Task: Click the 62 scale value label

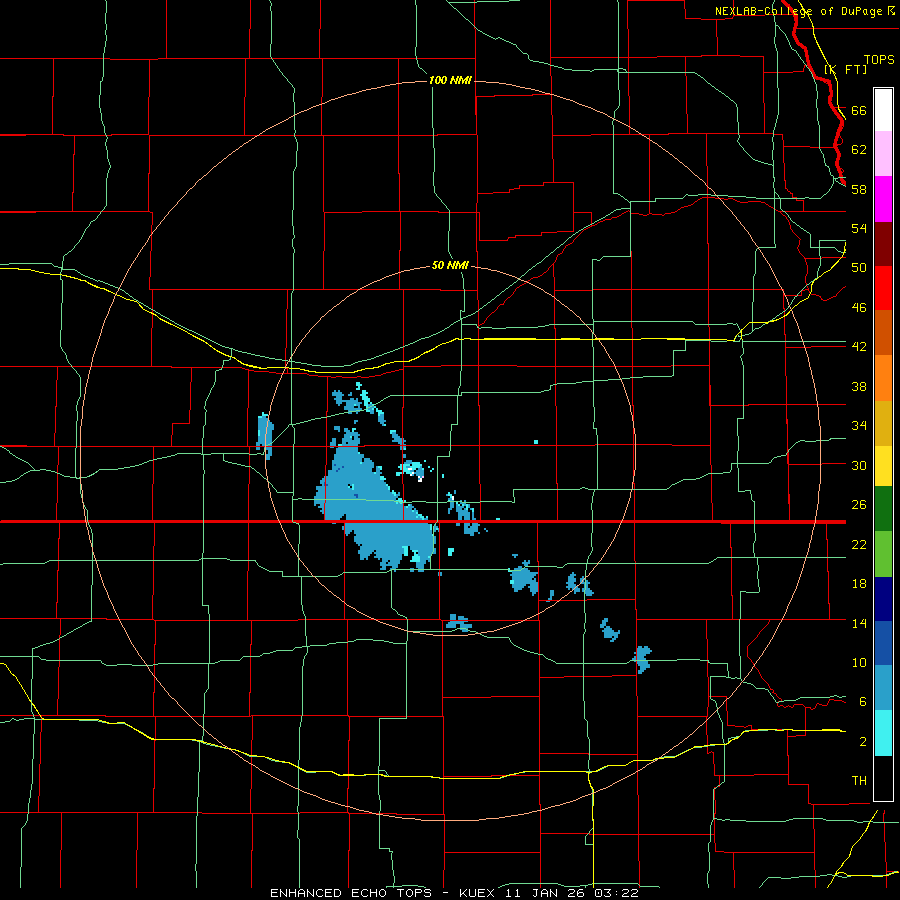Action: [859, 150]
